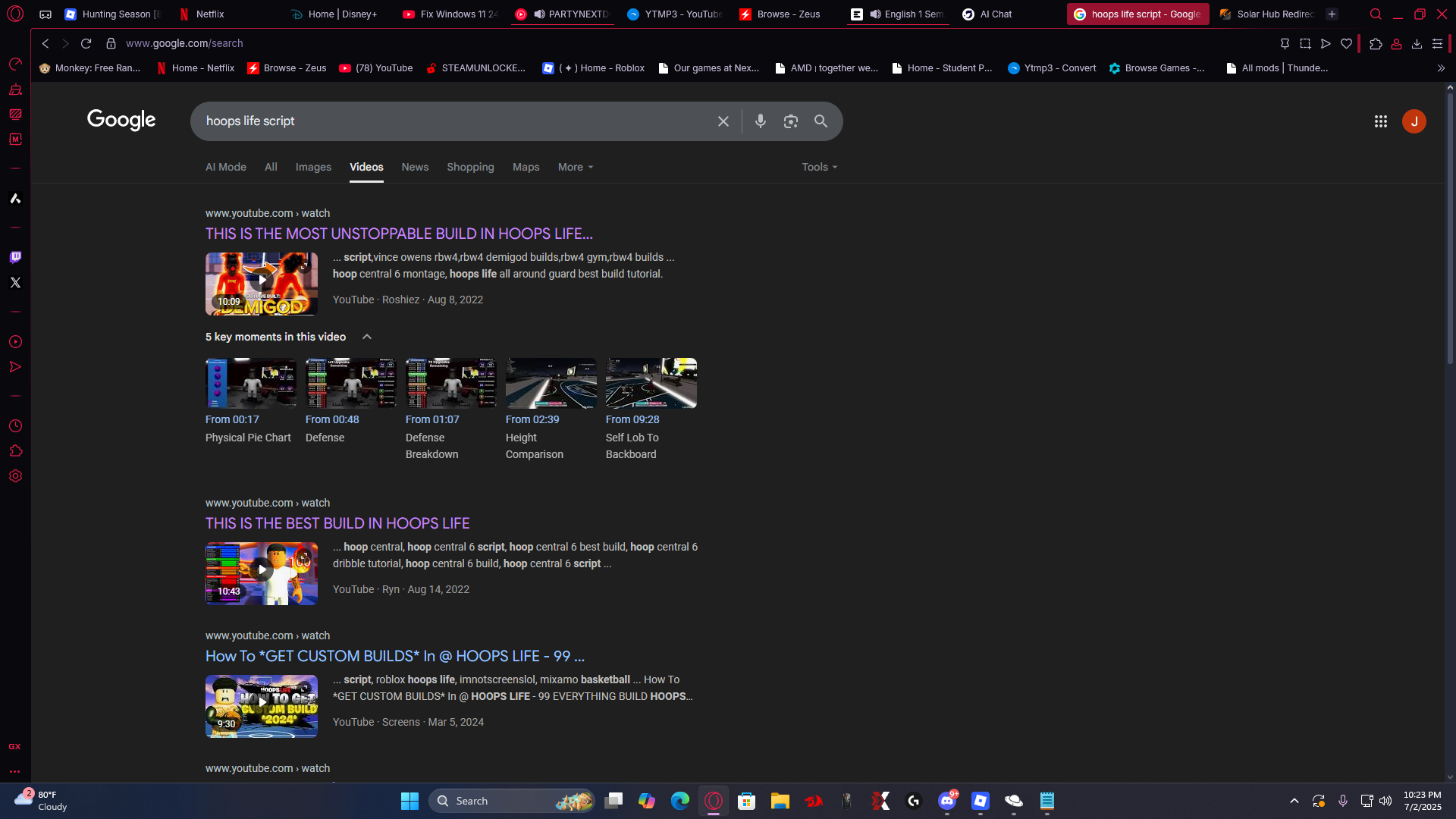This screenshot has height=819, width=1456.
Task: Open Google Lens image search icon
Action: pyautogui.click(x=791, y=121)
